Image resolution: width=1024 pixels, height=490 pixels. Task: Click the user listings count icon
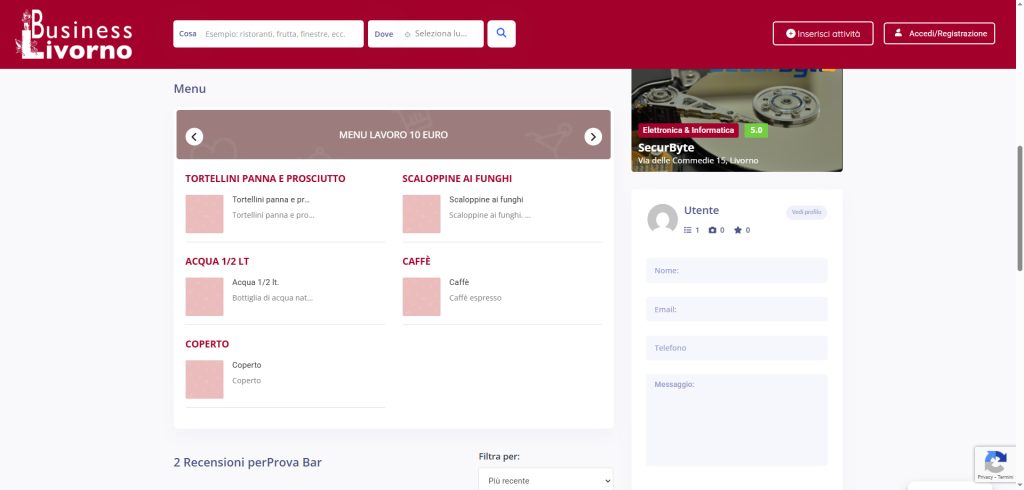pyautogui.click(x=688, y=230)
